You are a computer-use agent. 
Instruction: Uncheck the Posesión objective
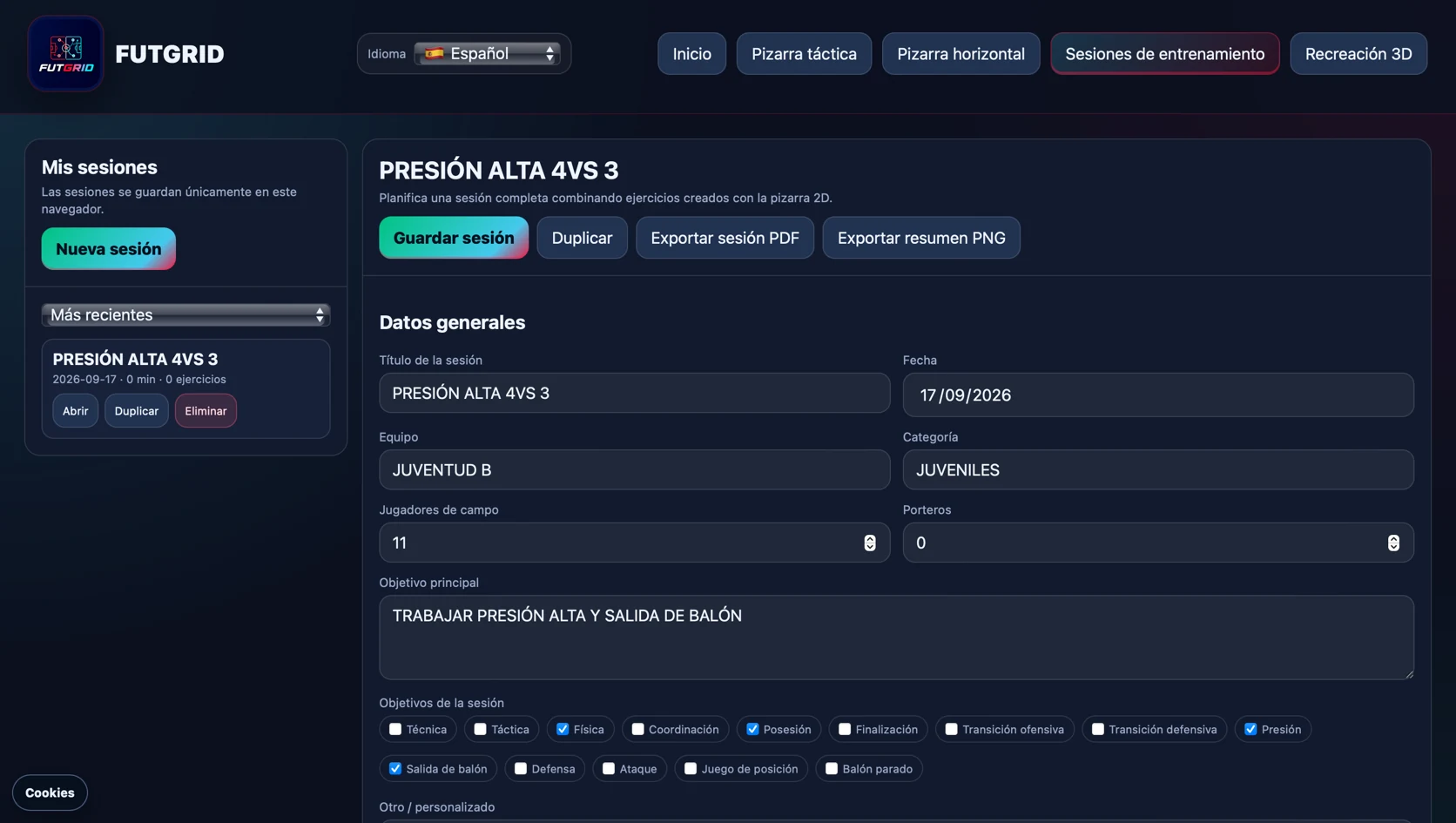coord(752,730)
